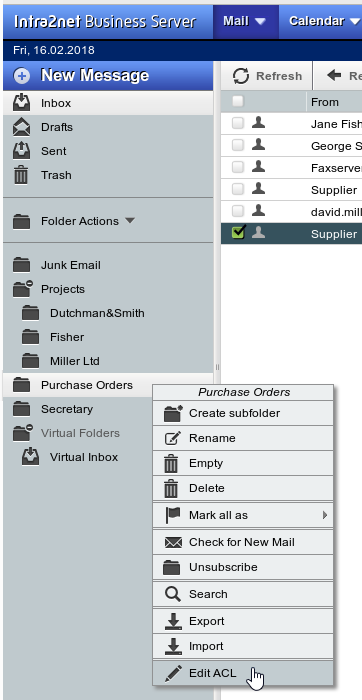
Task: Click the Rename pencil-square icon
Action: (173, 438)
